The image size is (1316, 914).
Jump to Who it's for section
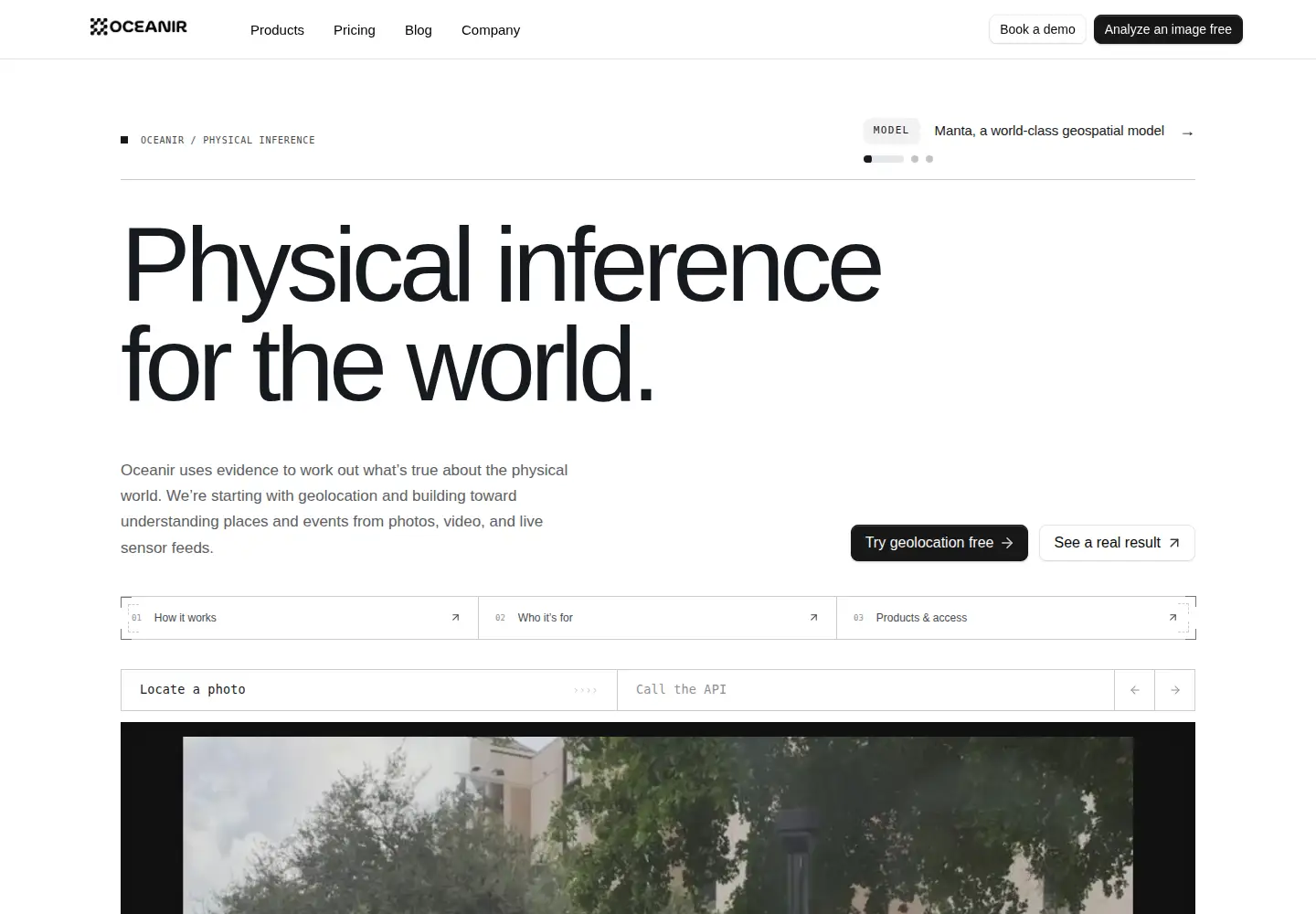(657, 618)
